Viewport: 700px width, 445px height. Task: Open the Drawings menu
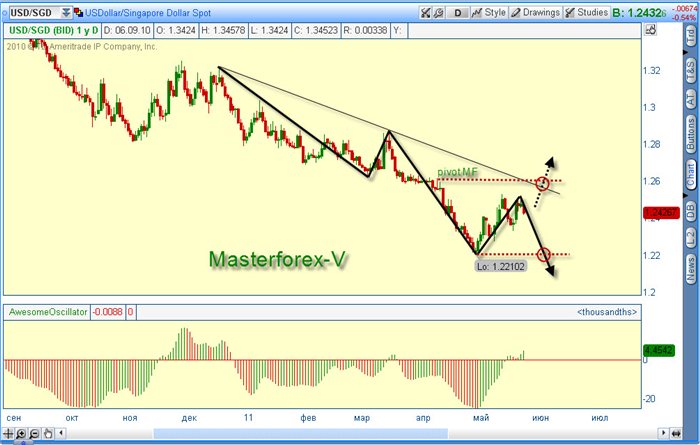[535, 12]
